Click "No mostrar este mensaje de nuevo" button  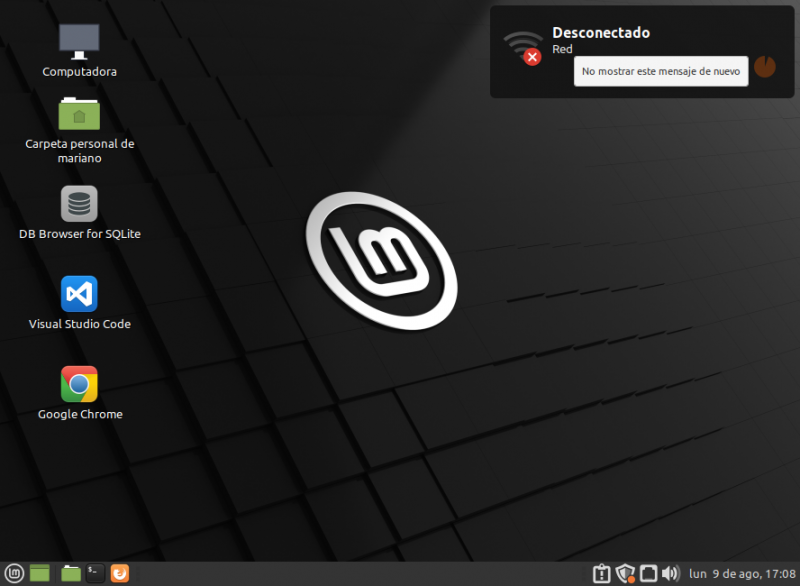pos(661,71)
